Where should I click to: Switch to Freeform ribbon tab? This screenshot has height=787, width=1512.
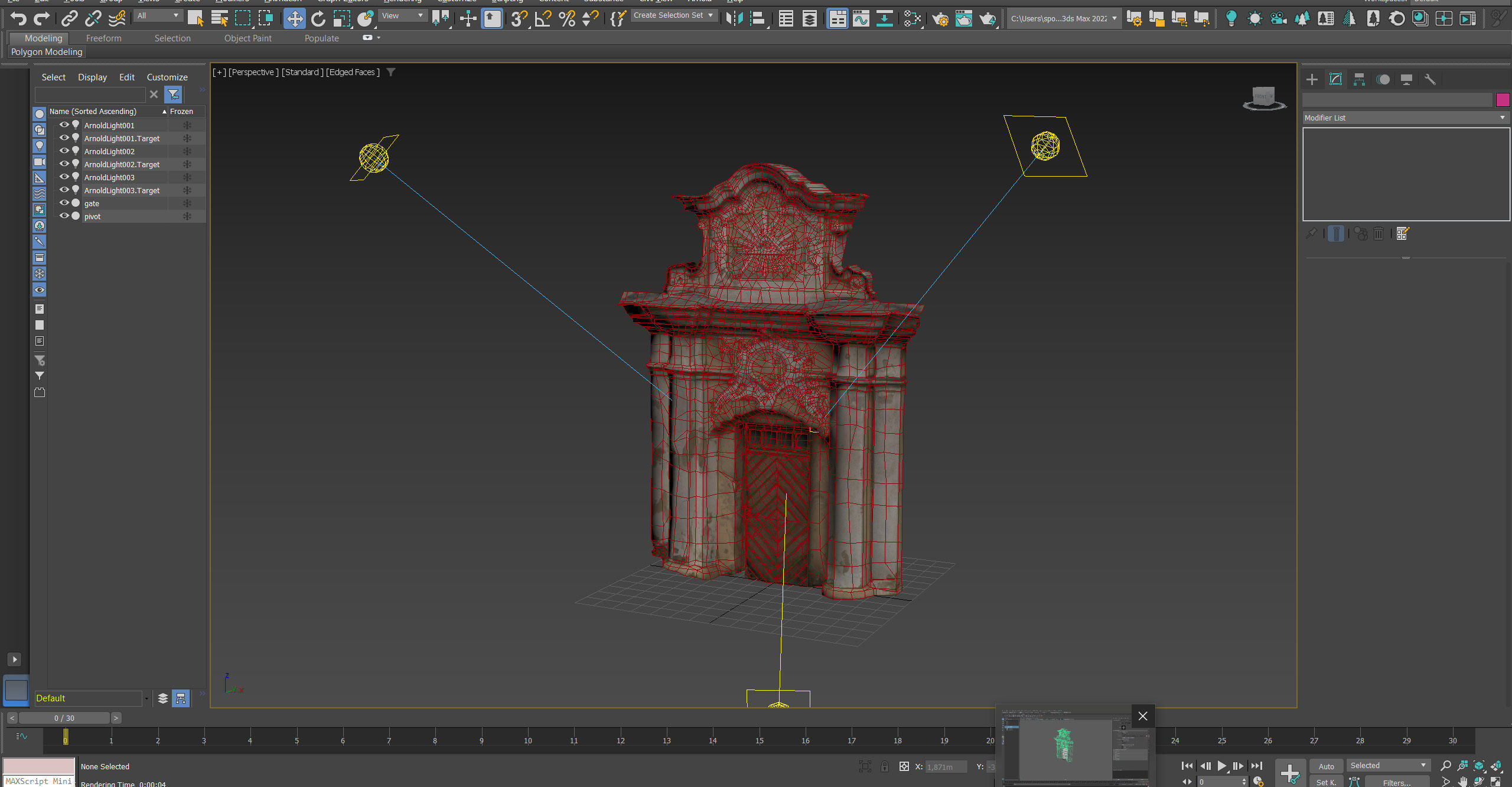click(x=103, y=38)
